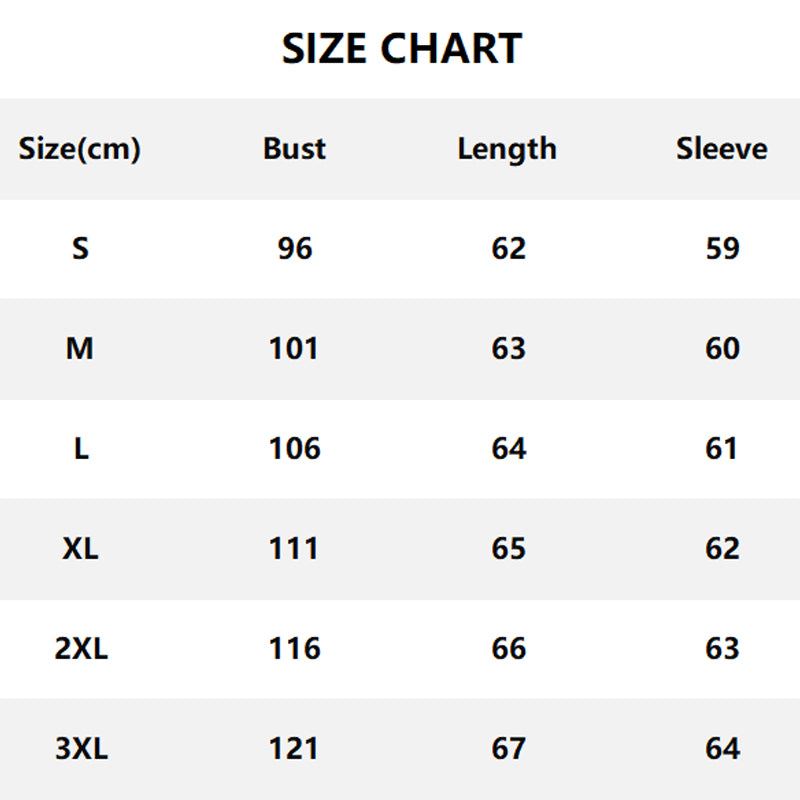Click bust value 101 for size M
The image size is (800, 800).
coord(294,348)
